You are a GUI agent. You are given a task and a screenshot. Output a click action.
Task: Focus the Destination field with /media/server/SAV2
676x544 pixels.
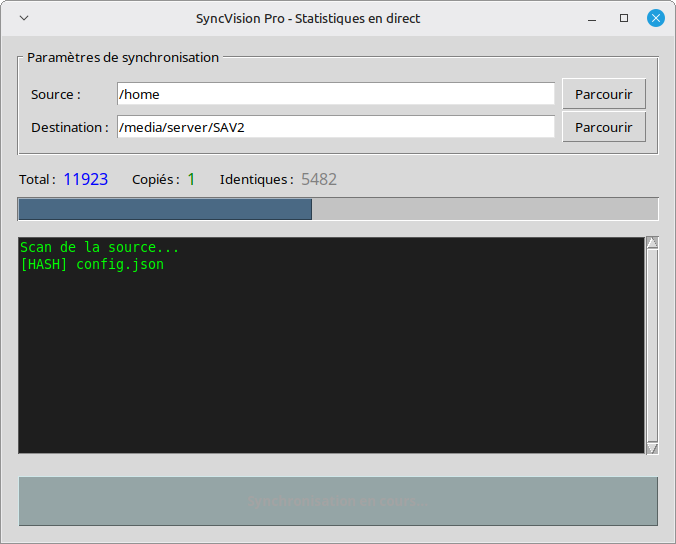tap(335, 127)
